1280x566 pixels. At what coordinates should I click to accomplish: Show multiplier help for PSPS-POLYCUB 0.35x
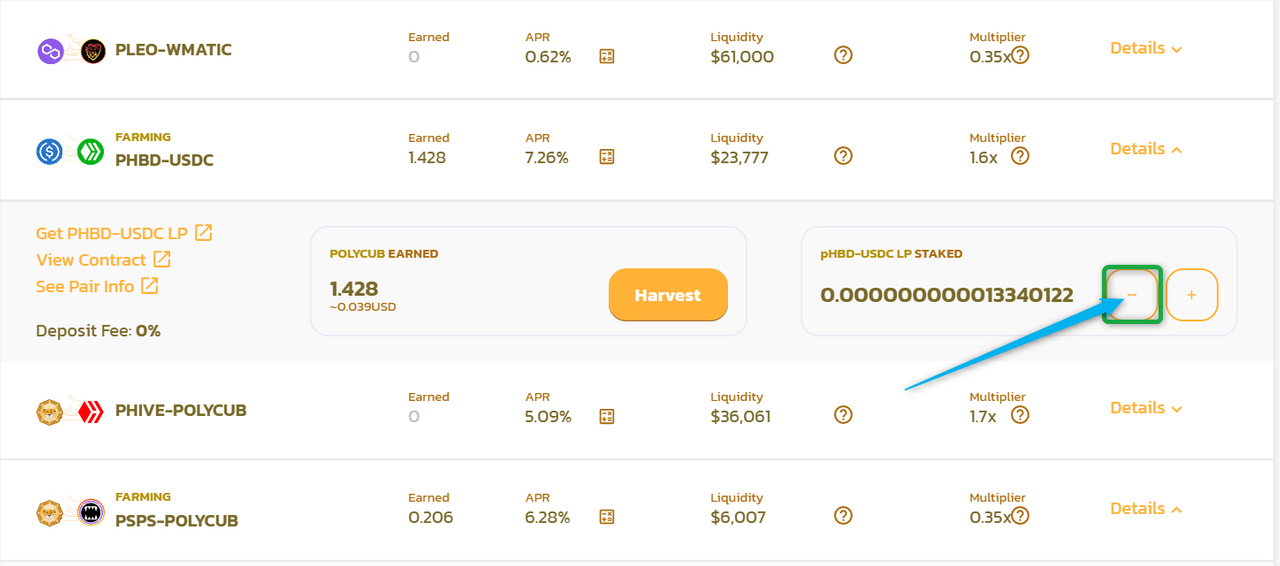[x=1020, y=516]
